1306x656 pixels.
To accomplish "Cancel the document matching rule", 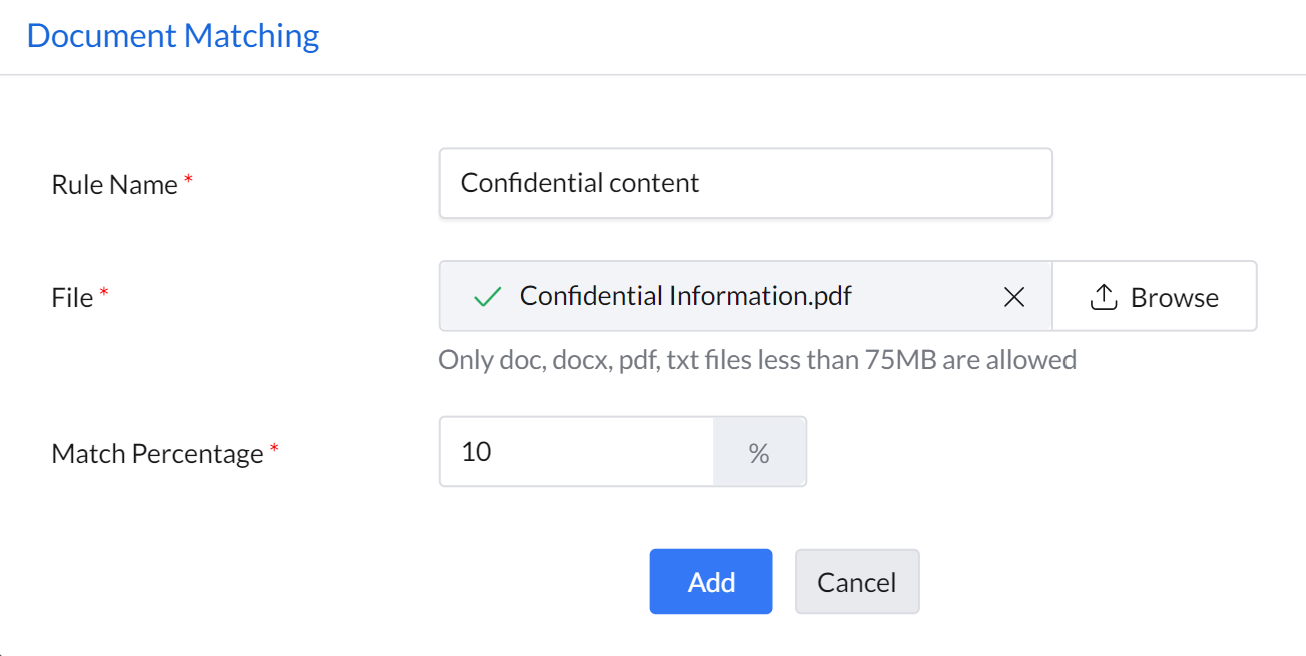I will point(857,582).
